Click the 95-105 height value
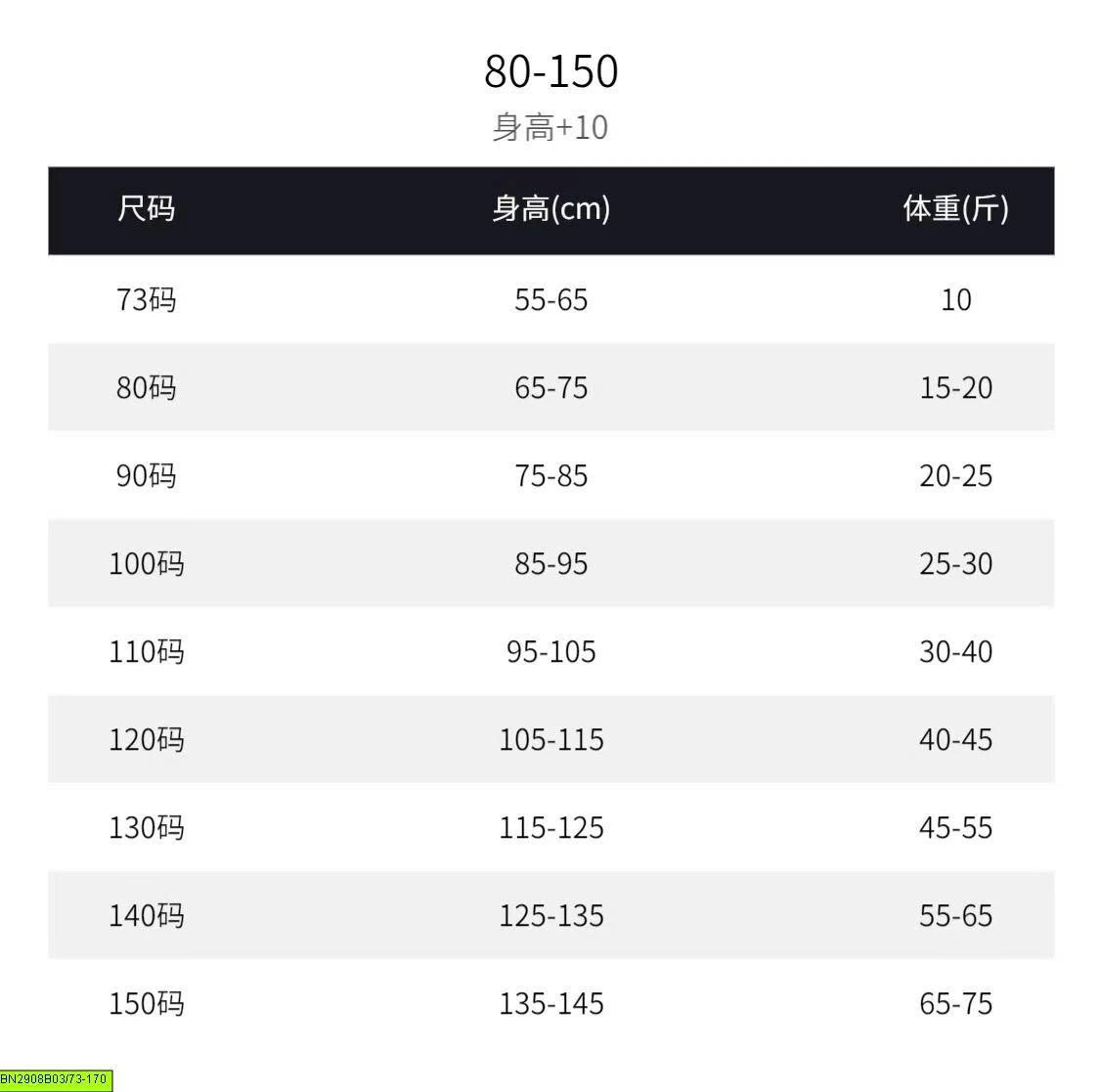Screen dimensions: 1100x1092 click(550, 651)
